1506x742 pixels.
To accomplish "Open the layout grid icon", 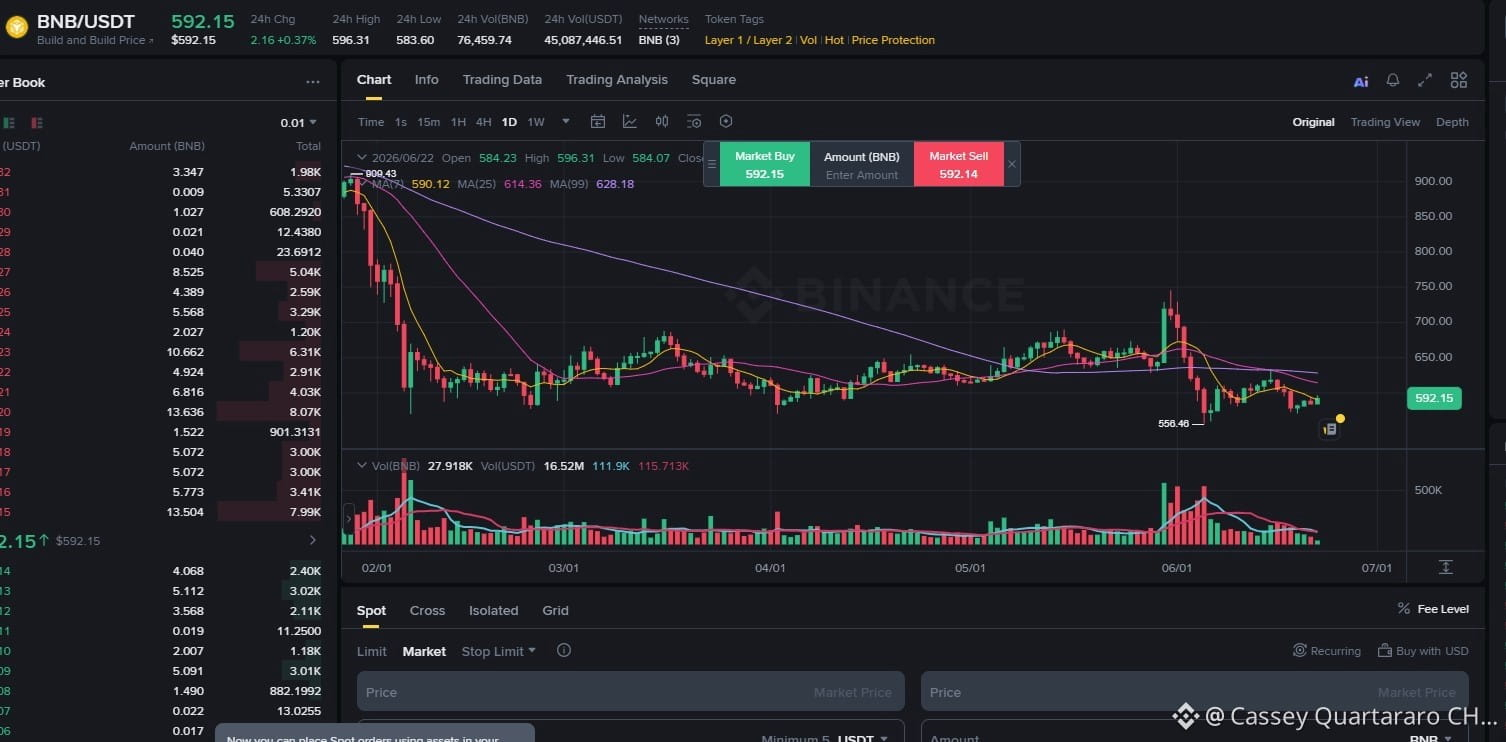I will [x=1459, y=81].
